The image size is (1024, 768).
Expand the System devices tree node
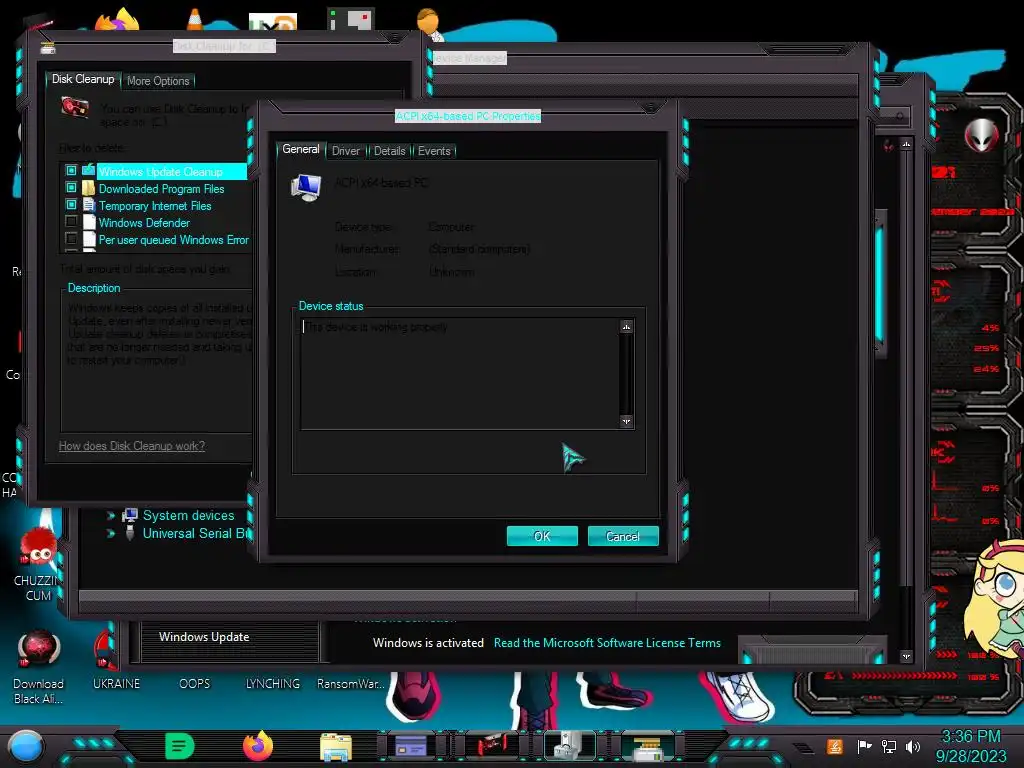coord(110,516)
